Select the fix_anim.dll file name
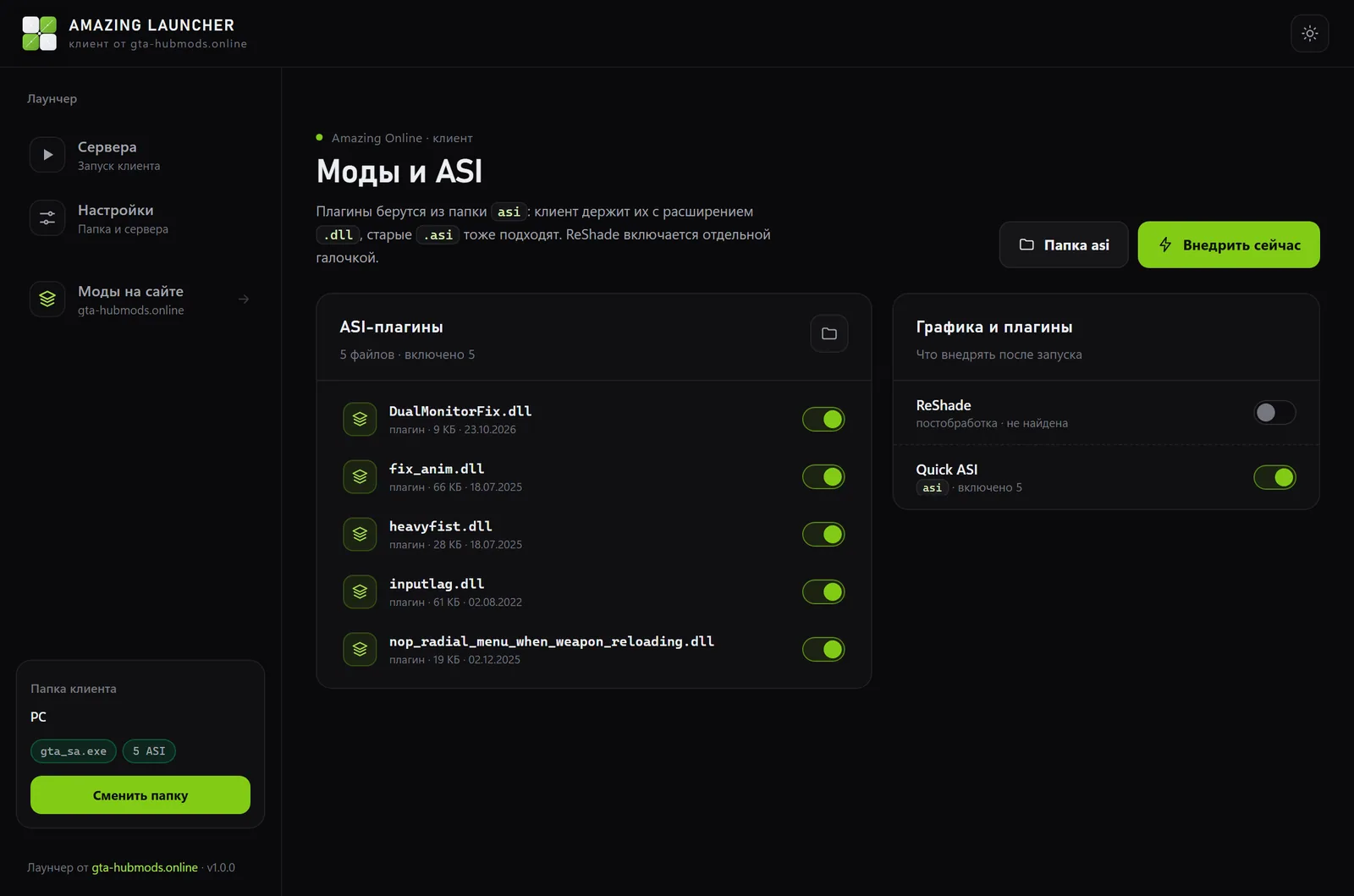 [x=437, y=469]
